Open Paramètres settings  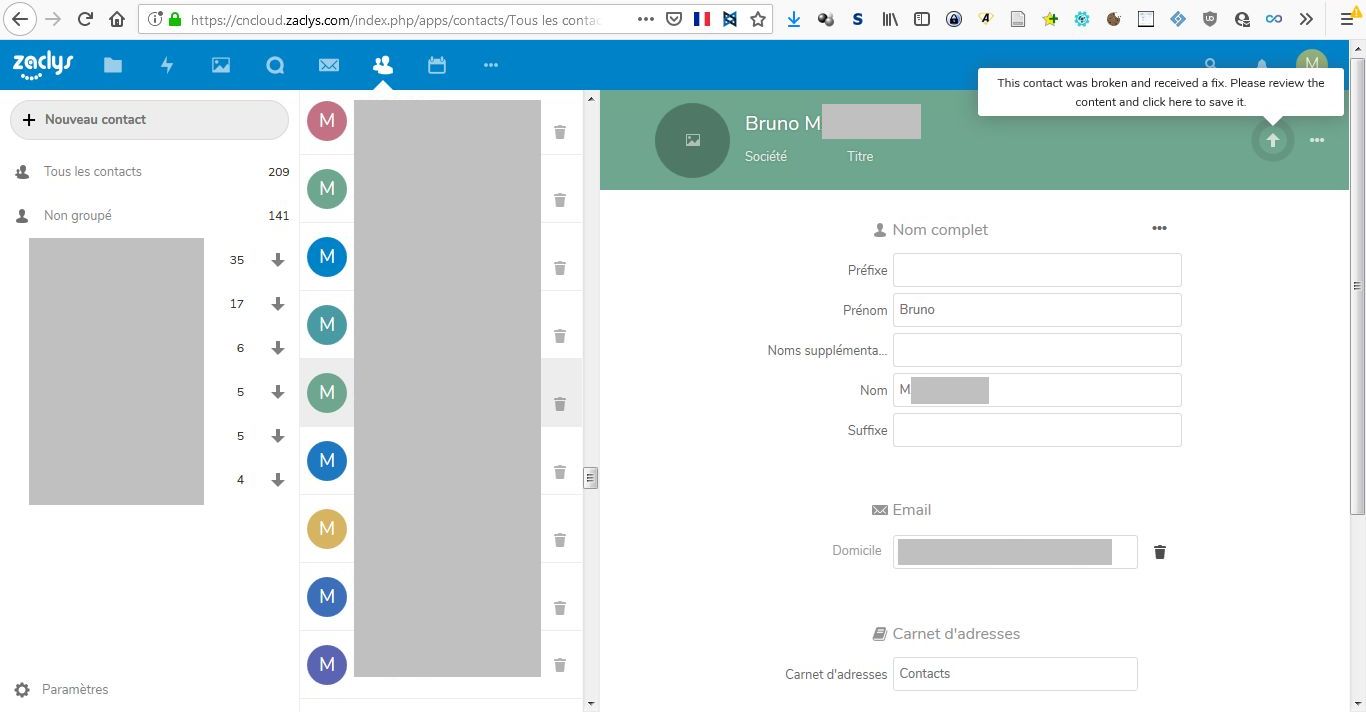coord(74,689)
